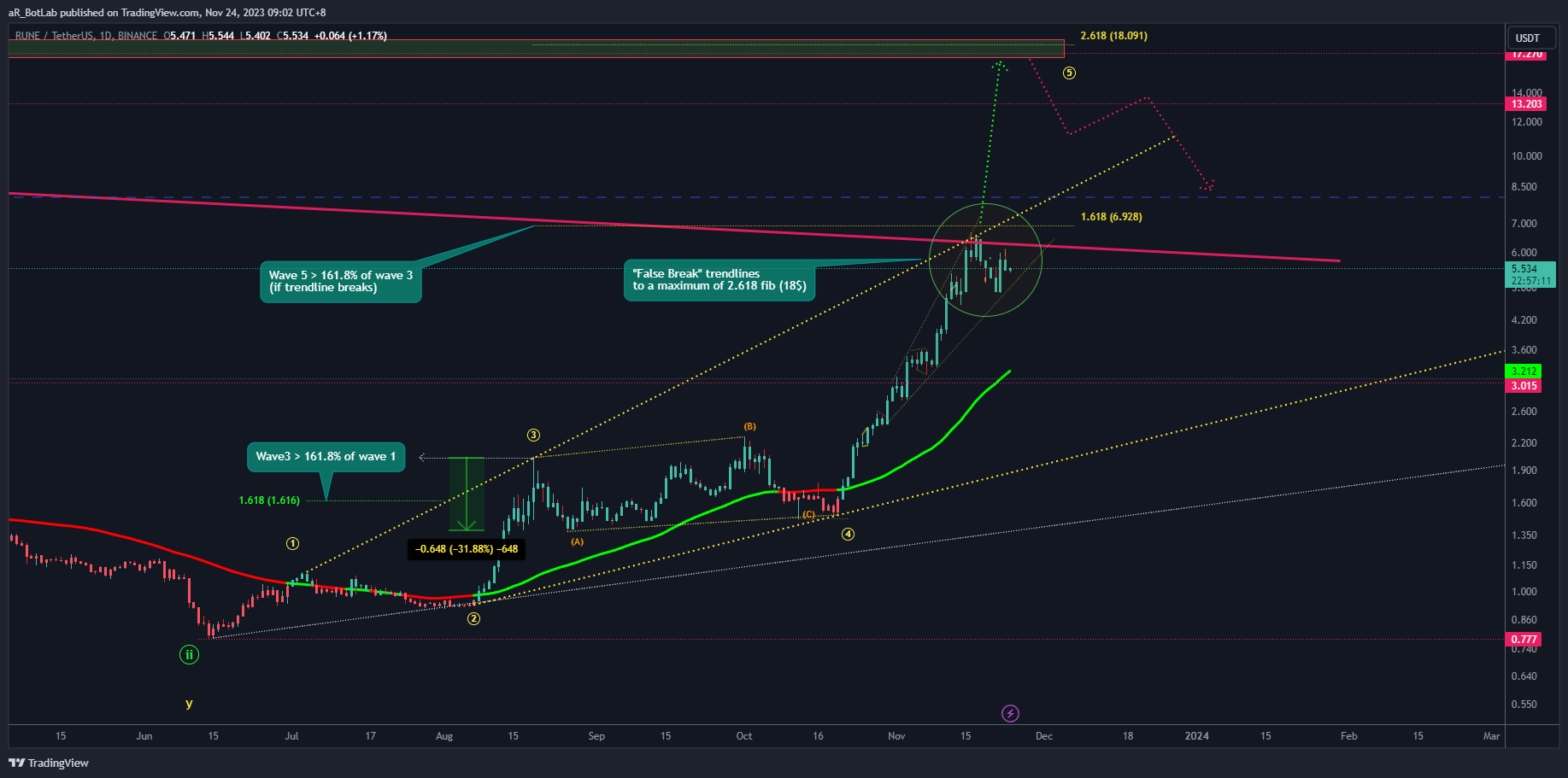
Task: Click the 2024 label on time axis
Action: [x=1197, y=736]
